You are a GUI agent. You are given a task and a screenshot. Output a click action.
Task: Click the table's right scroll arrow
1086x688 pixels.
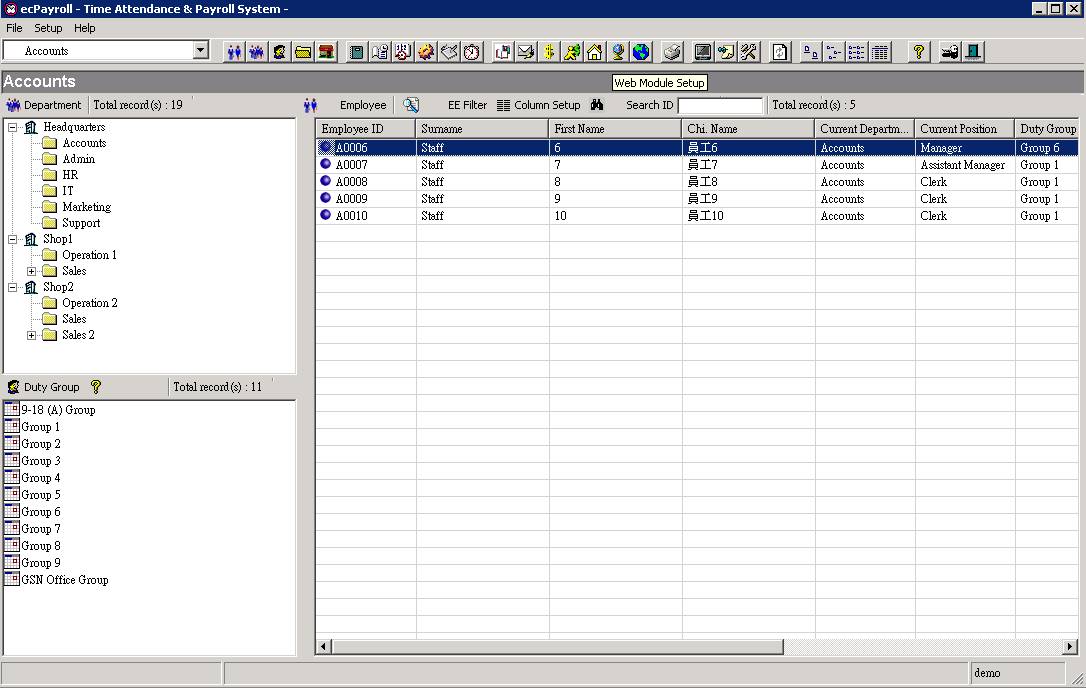coord(1070,646)
